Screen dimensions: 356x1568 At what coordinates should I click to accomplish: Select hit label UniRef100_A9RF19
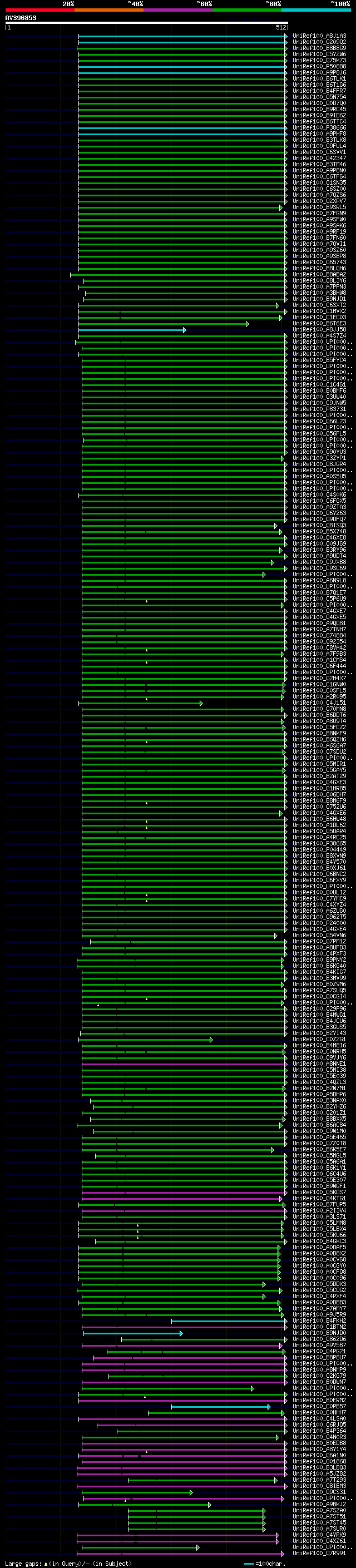coord(319,231)
